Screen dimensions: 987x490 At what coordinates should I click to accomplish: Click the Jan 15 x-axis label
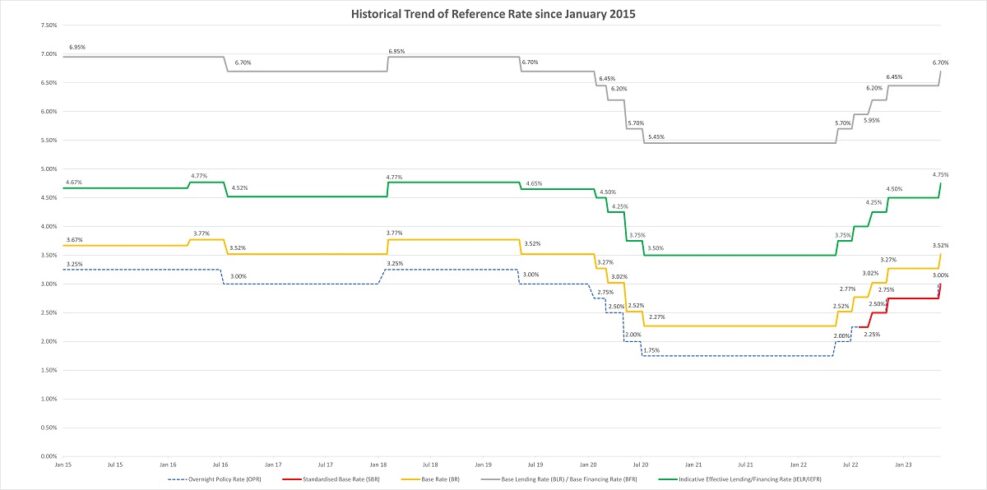pos(62,465)
